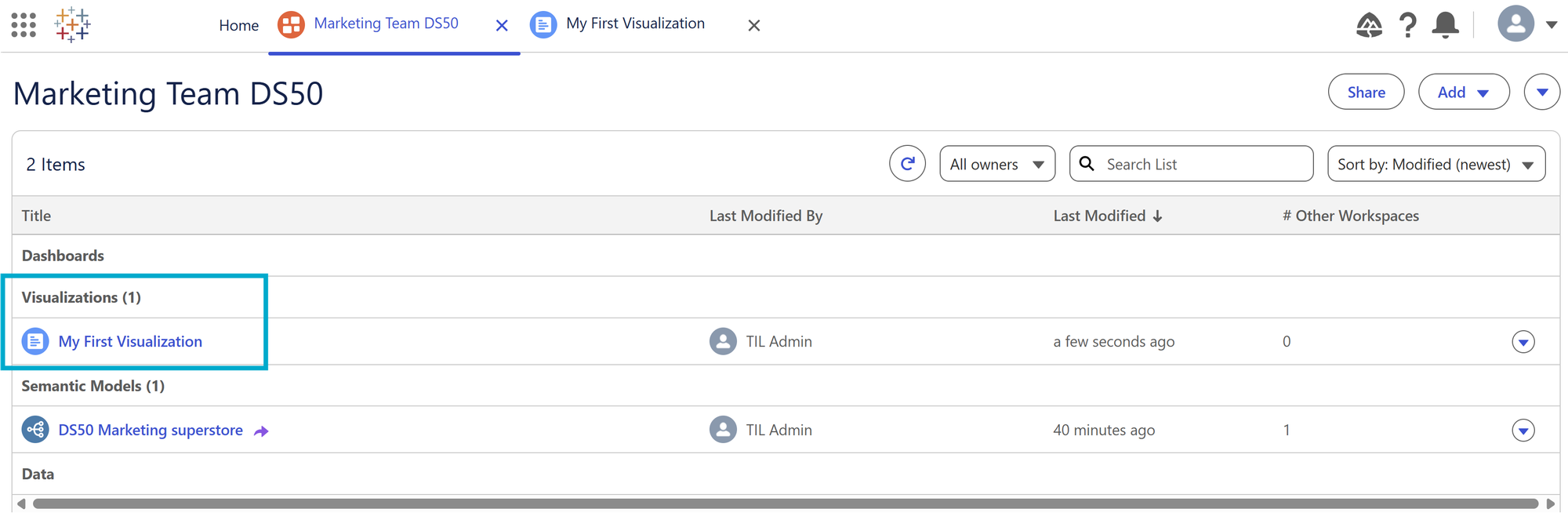Click the Search List input field
The height and width of the screenshot is (516, 1568).
click(1191, 164)
